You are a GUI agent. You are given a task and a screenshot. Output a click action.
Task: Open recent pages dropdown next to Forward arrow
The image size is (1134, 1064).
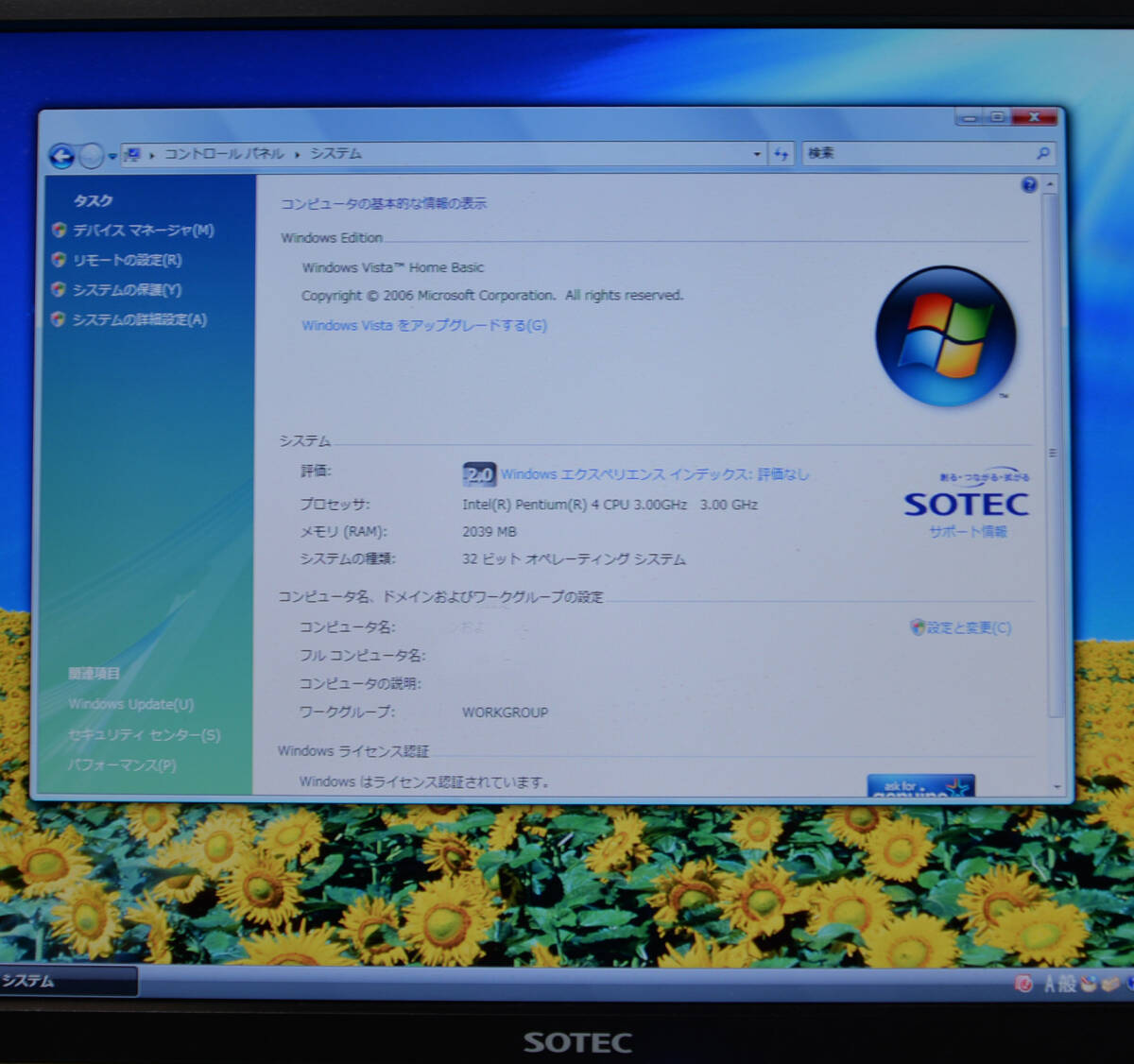point(112,157)
